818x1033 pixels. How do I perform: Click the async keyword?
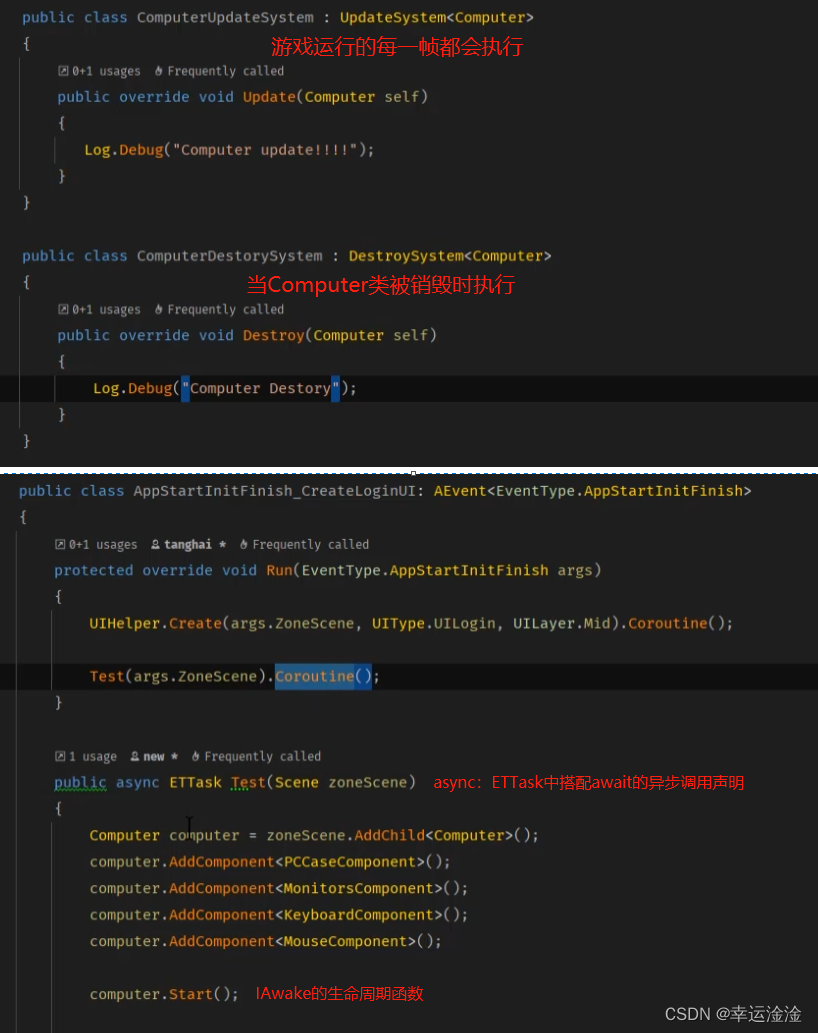click(x=138, y=783)
